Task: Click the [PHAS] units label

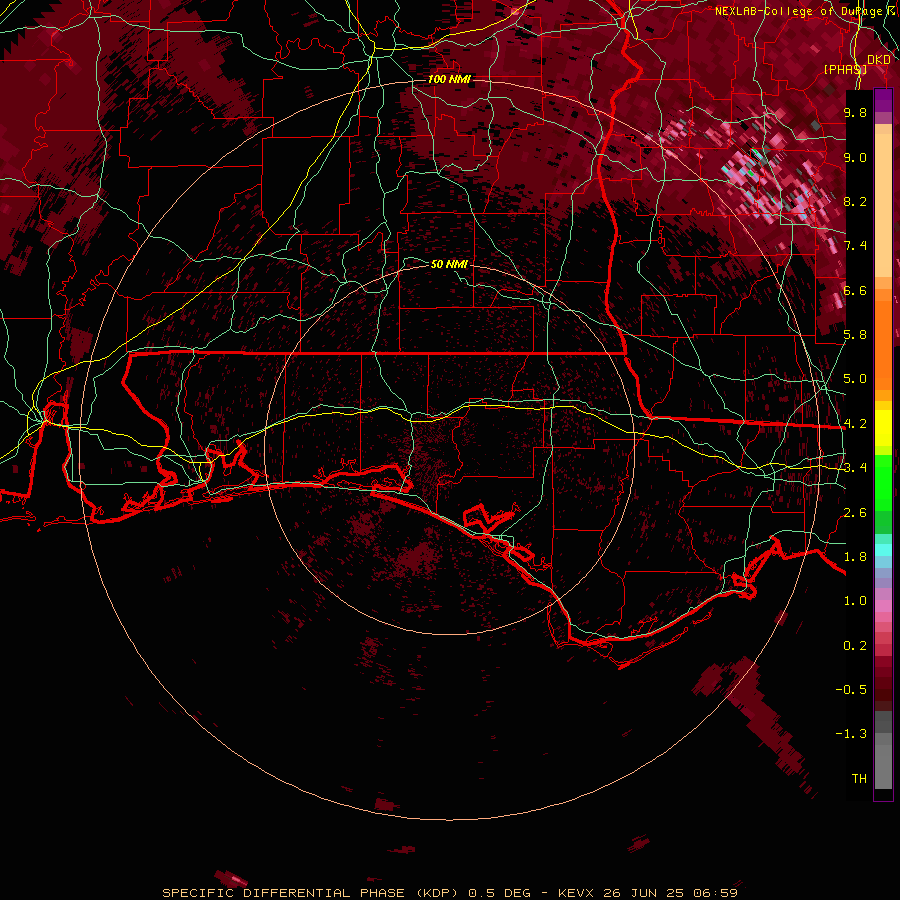Action: [x=845, y=69]
